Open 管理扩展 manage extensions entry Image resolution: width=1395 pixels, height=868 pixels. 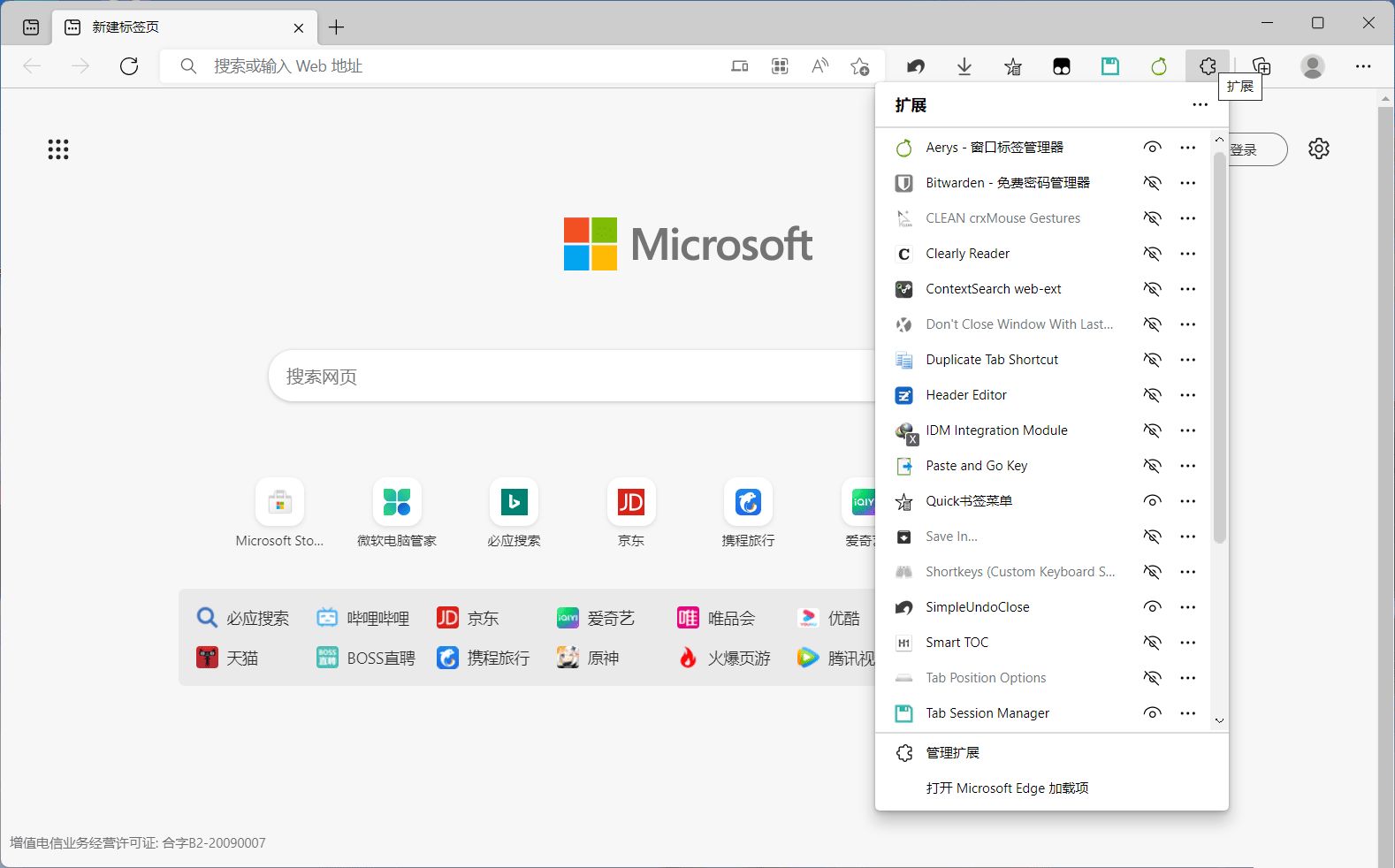953,753
